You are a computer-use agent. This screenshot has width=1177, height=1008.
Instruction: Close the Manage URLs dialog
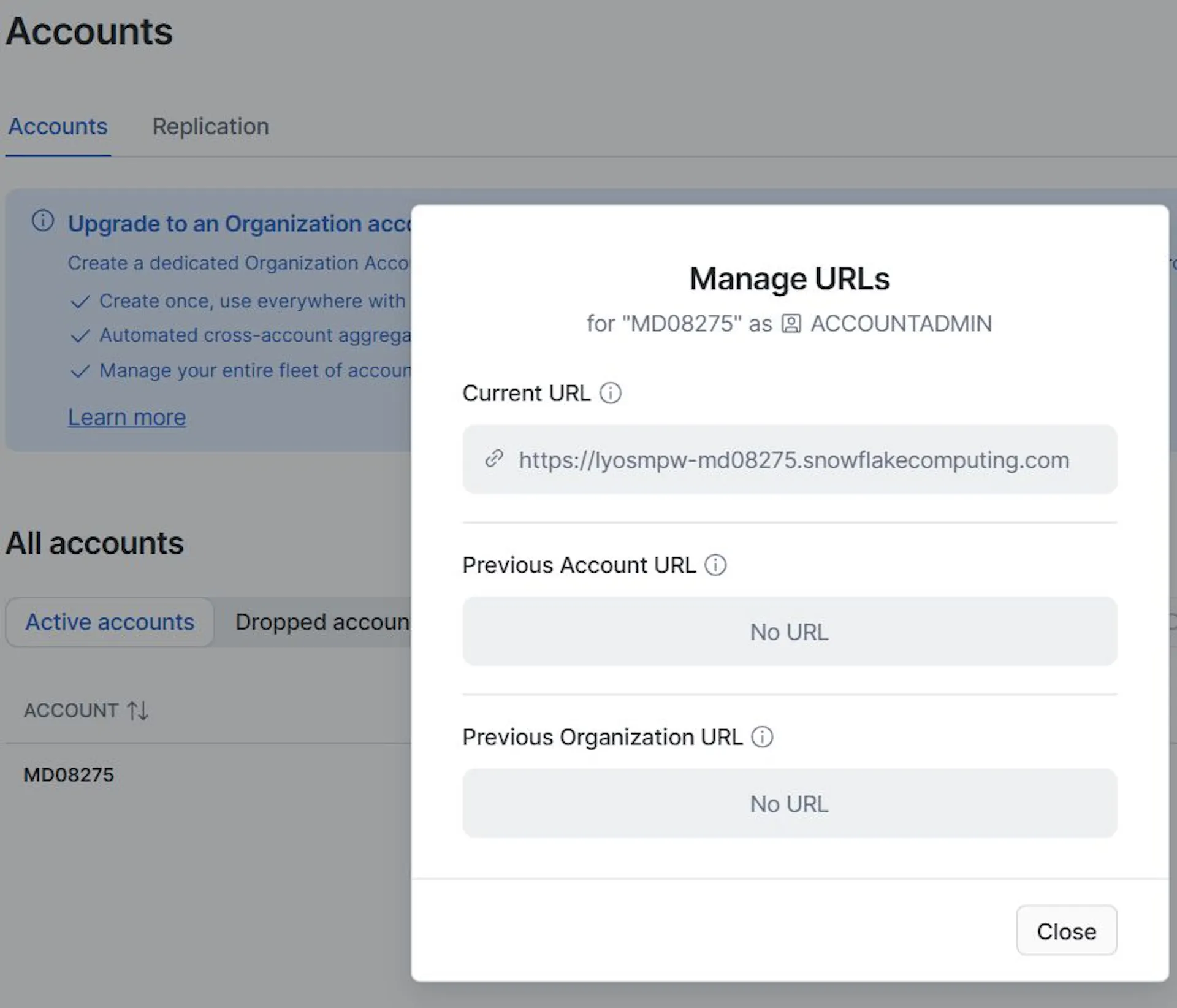(x=1066, y=931)
